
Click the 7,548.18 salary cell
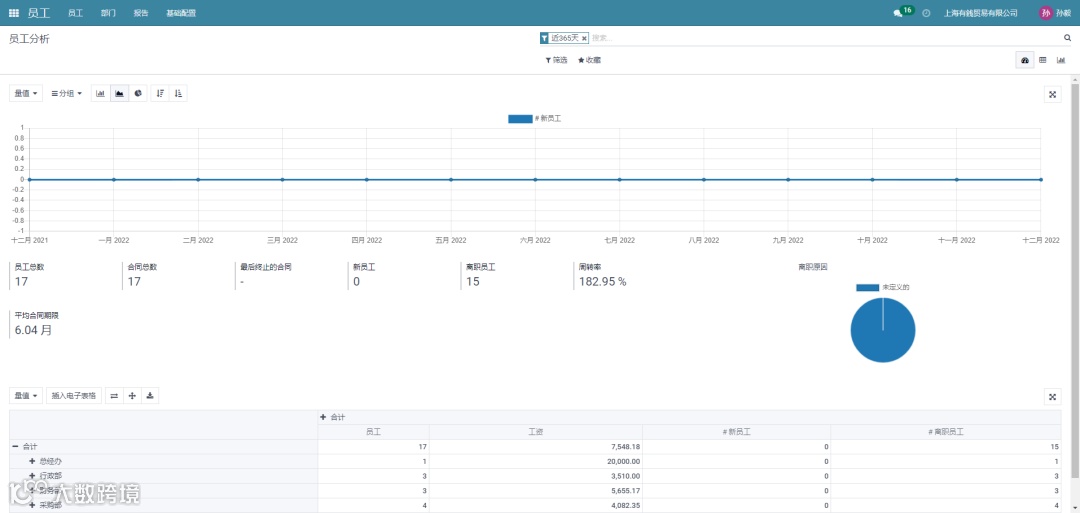click(535, 447)
